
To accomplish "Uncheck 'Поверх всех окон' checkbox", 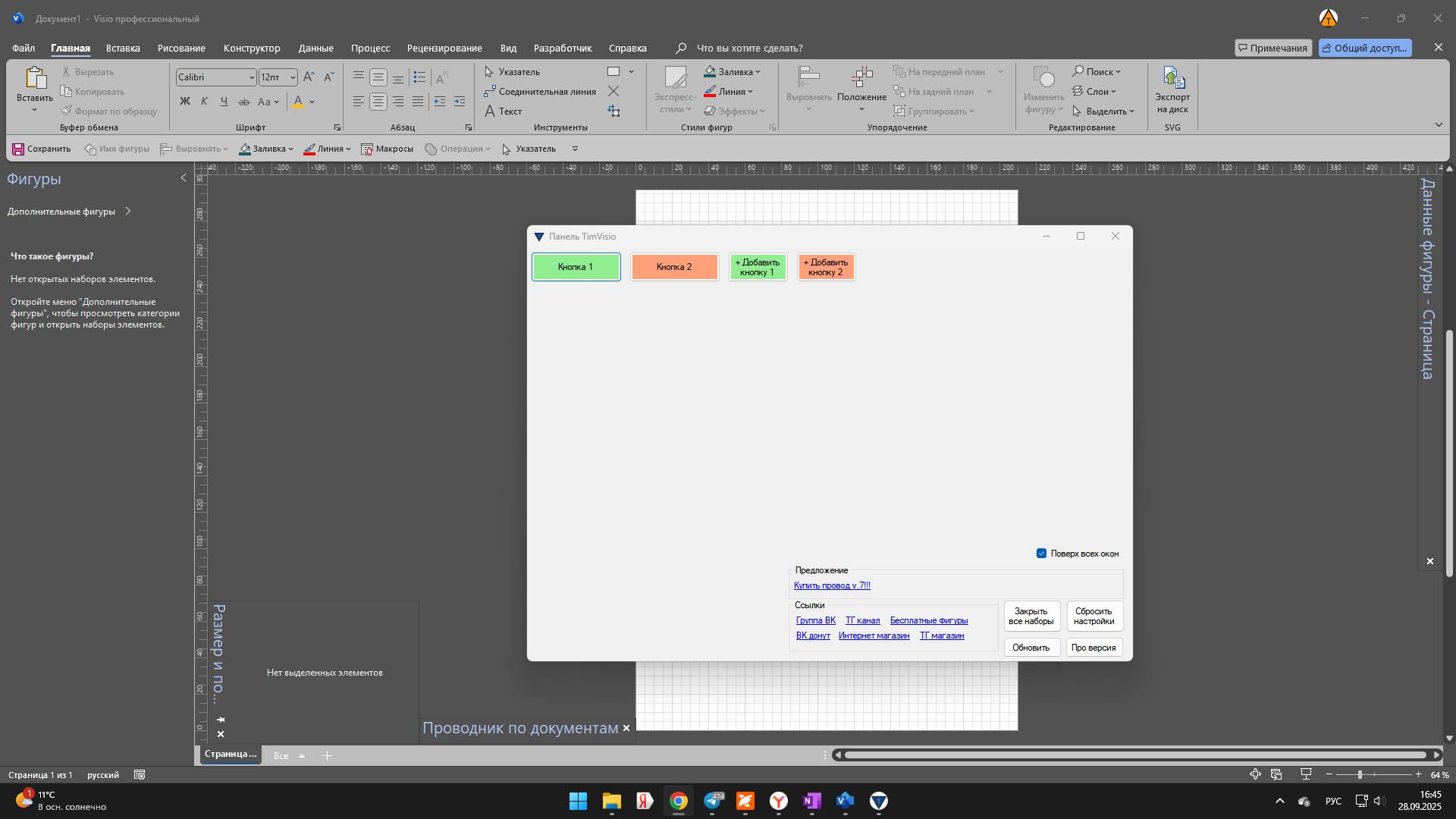I will (x=1041, y=554).
